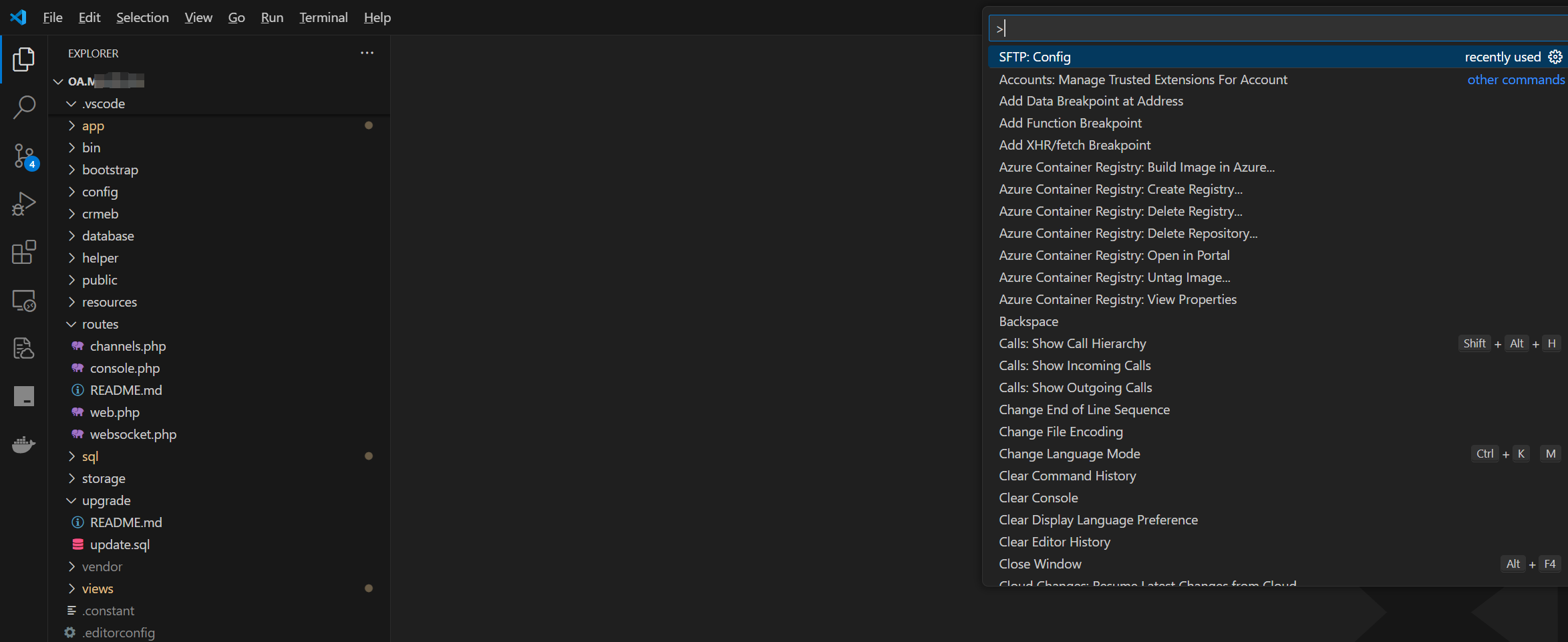Run the SFTP: Config command

(x=1278, y=57)
